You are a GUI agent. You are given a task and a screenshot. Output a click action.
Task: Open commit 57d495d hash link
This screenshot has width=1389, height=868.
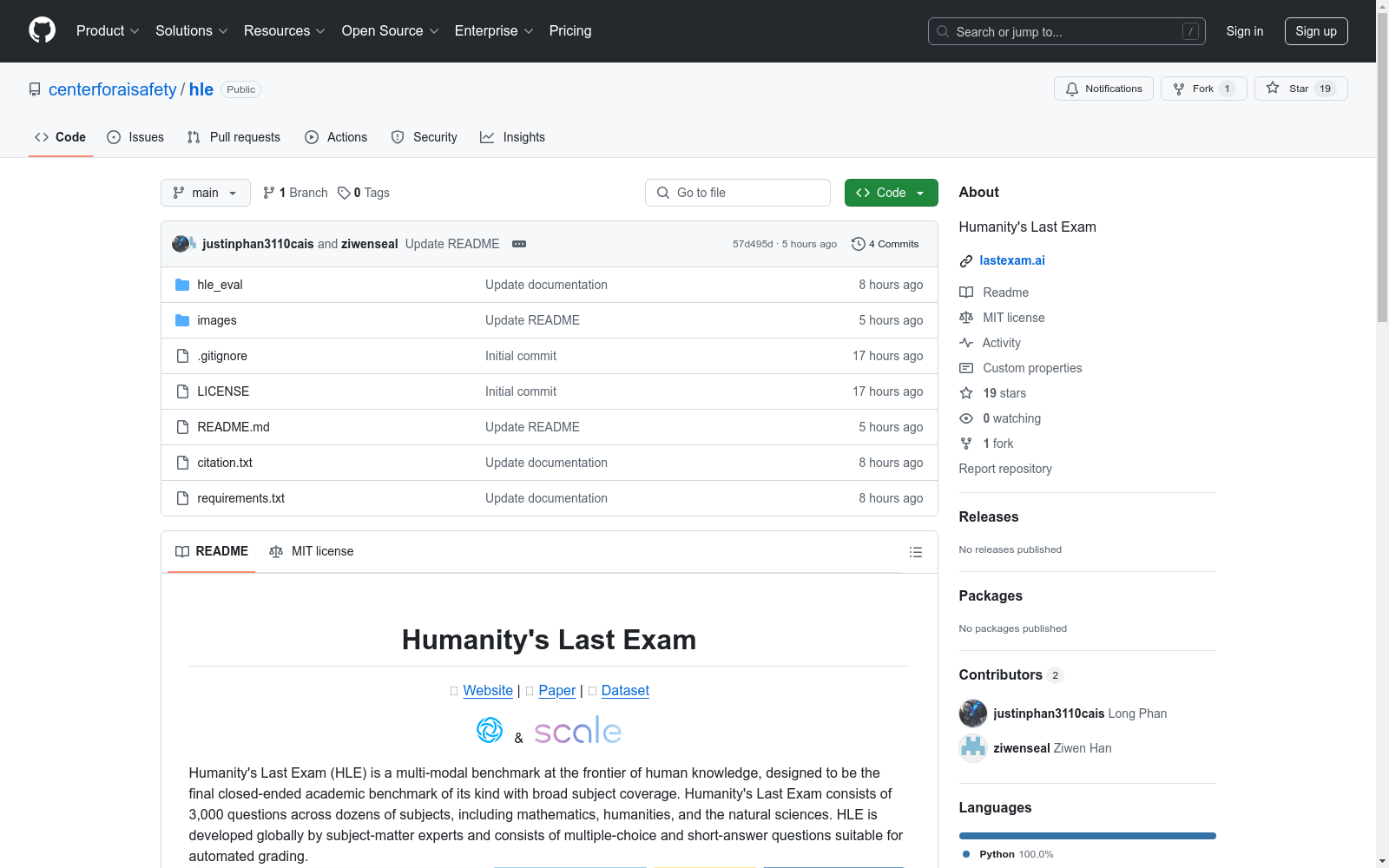pyautogui.click(x=753, y=244)
